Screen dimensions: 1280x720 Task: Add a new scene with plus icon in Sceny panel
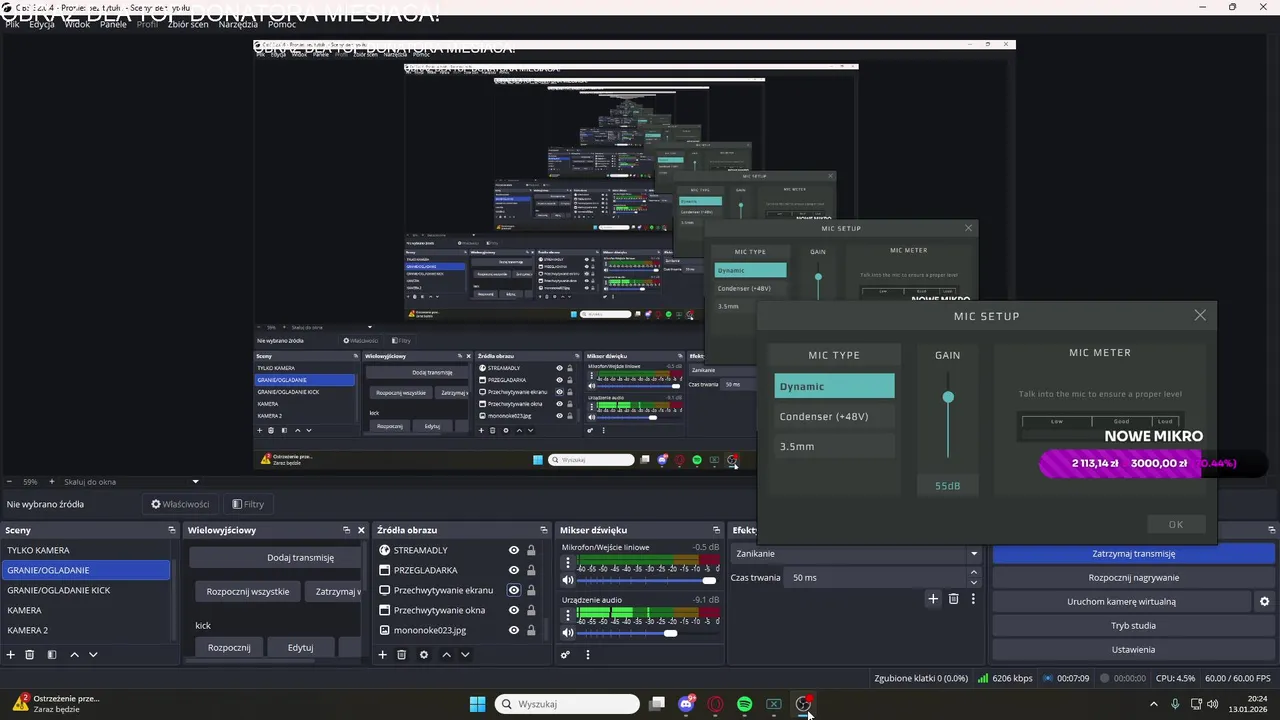11,655
